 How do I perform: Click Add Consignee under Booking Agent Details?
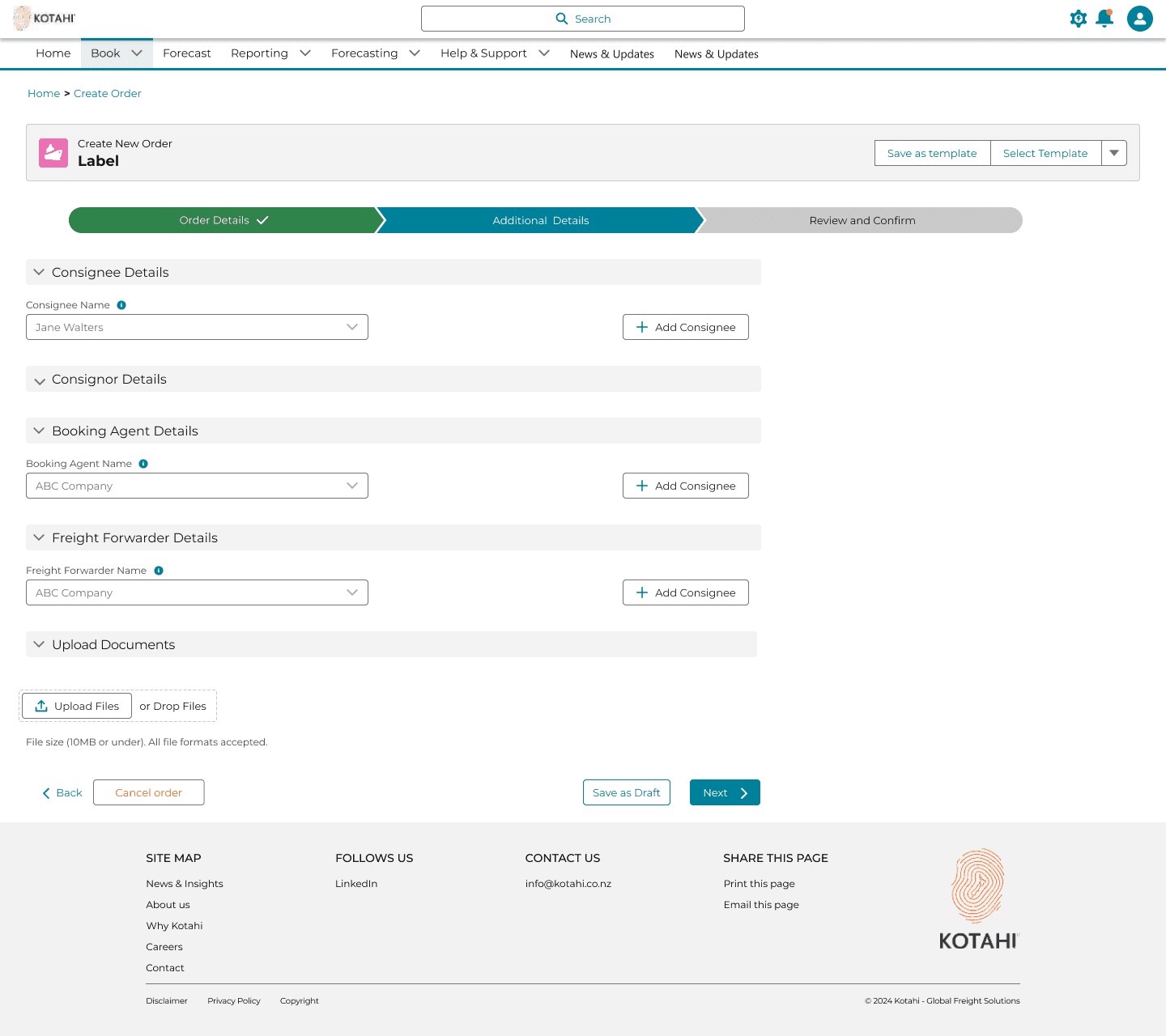pos(686,486)
